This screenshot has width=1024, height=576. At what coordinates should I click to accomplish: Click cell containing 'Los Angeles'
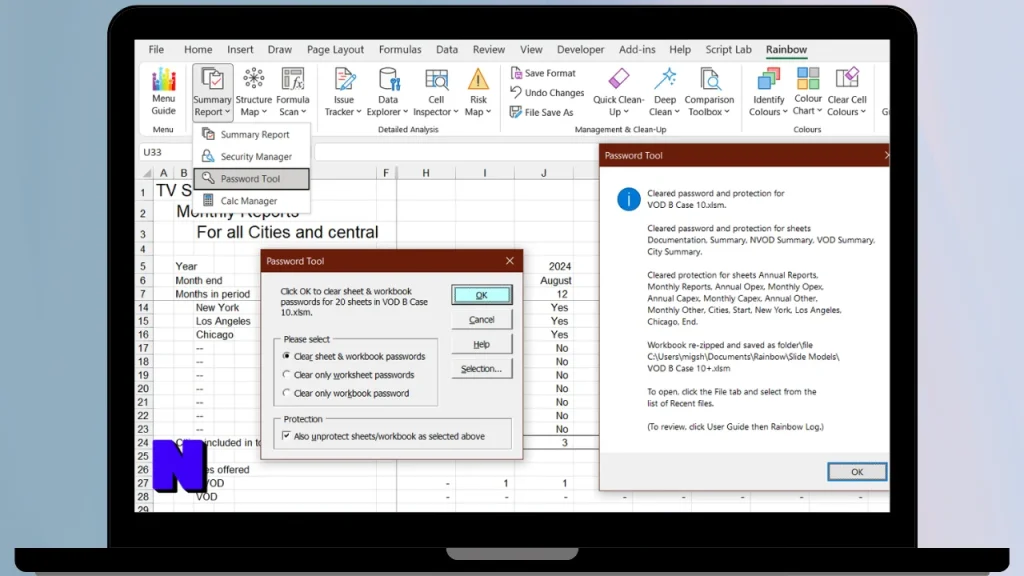pos(223,321)
